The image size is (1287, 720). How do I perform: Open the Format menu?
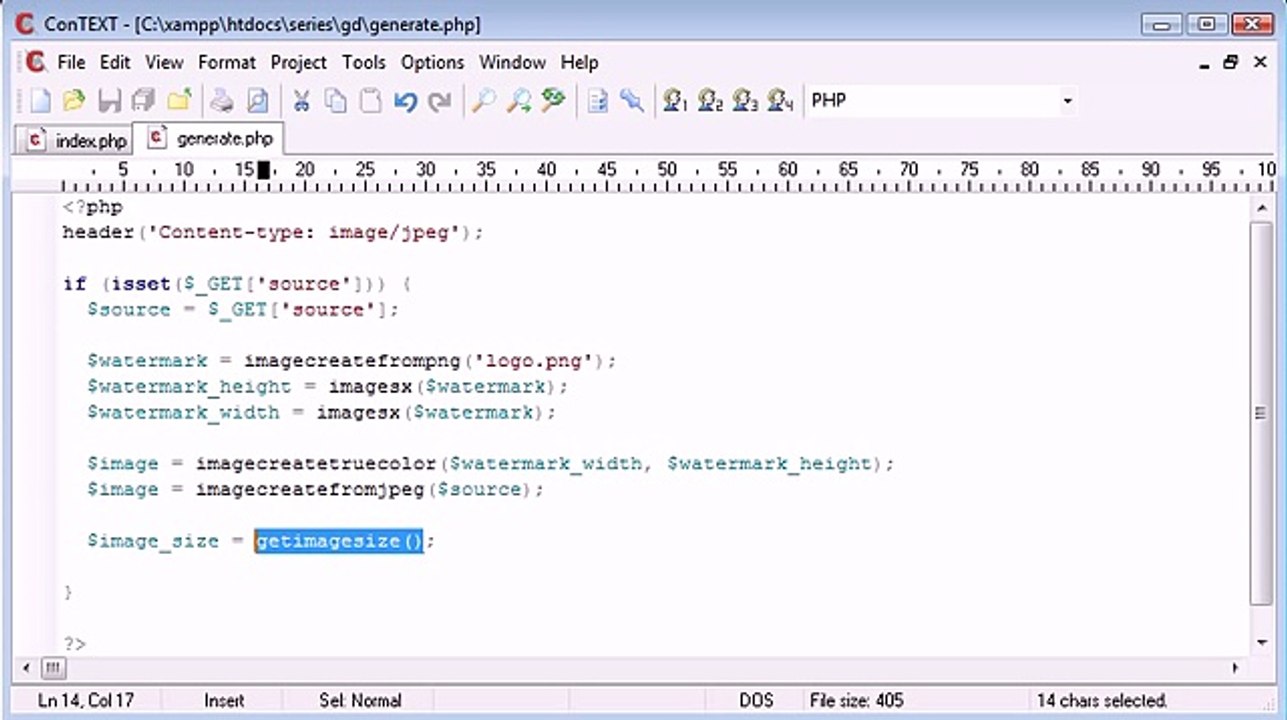227,62
